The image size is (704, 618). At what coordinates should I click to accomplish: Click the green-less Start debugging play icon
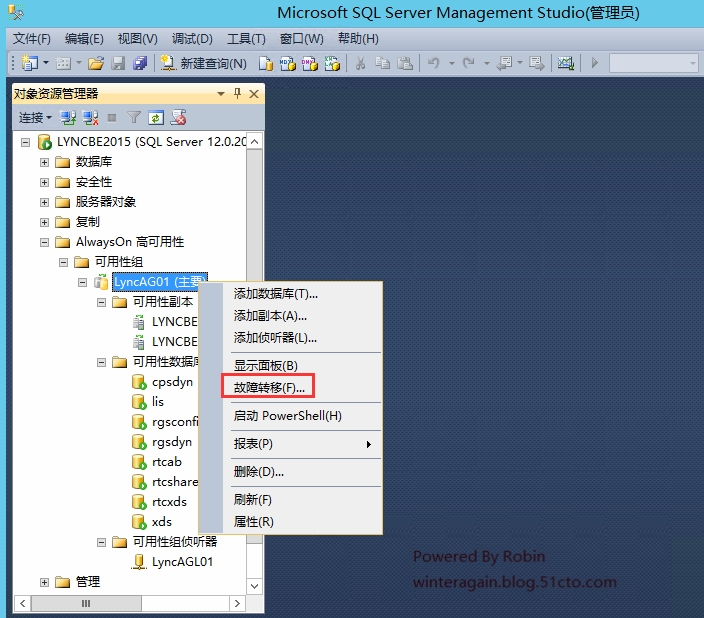tap(595, 63)
